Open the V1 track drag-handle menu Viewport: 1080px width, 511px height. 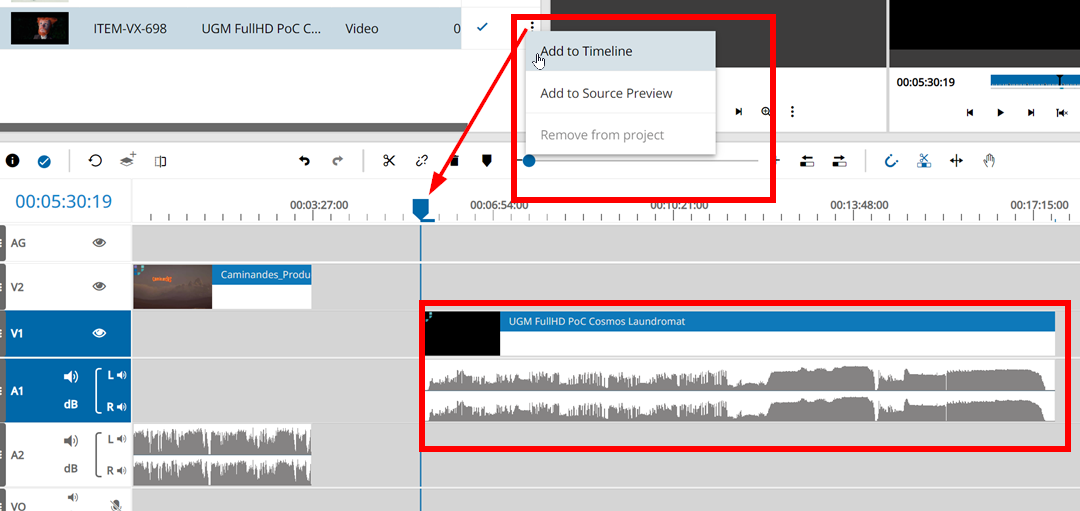pos(4,334)
